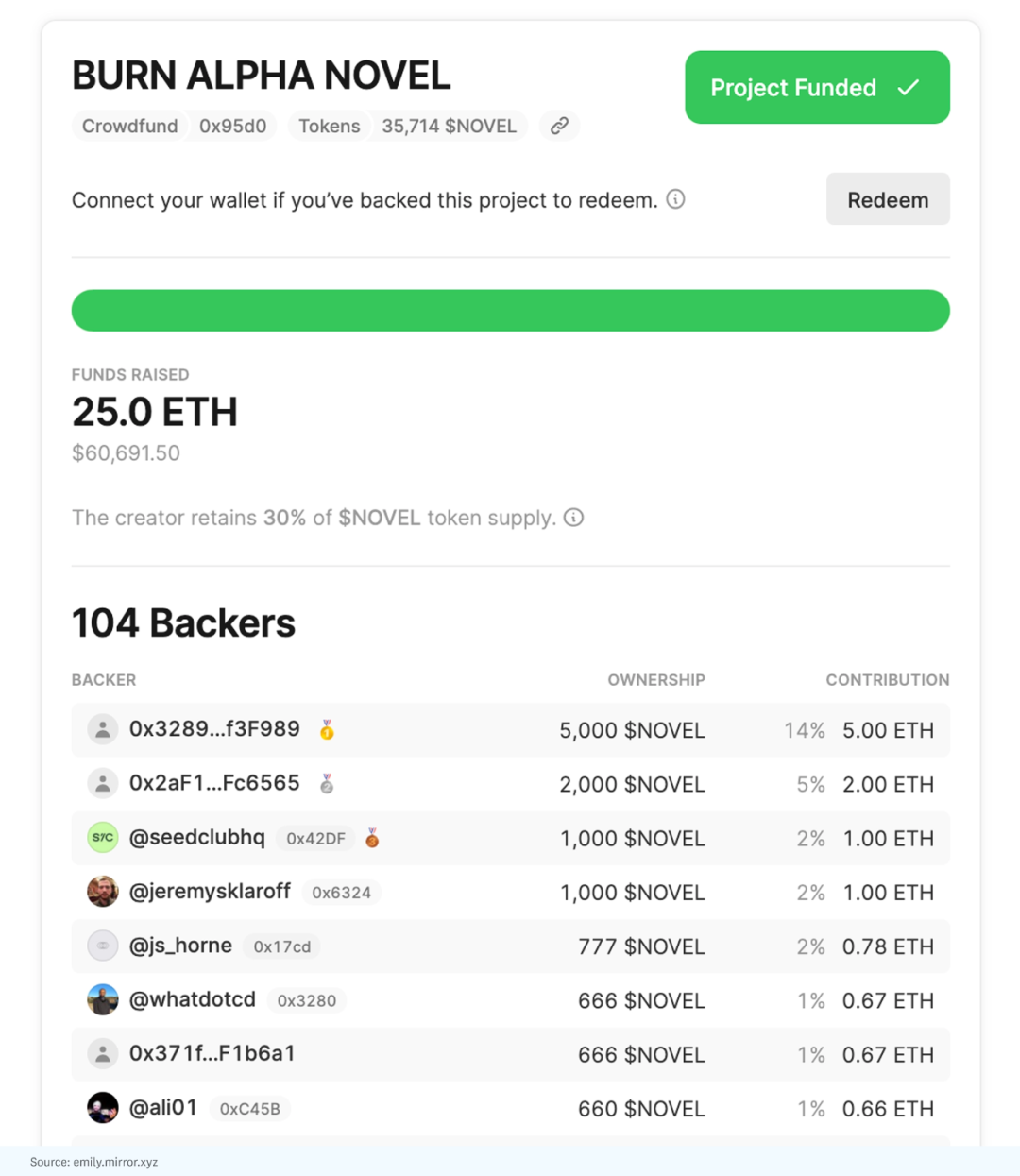Click the 0x6324 address badge

(x=341, y=893)
